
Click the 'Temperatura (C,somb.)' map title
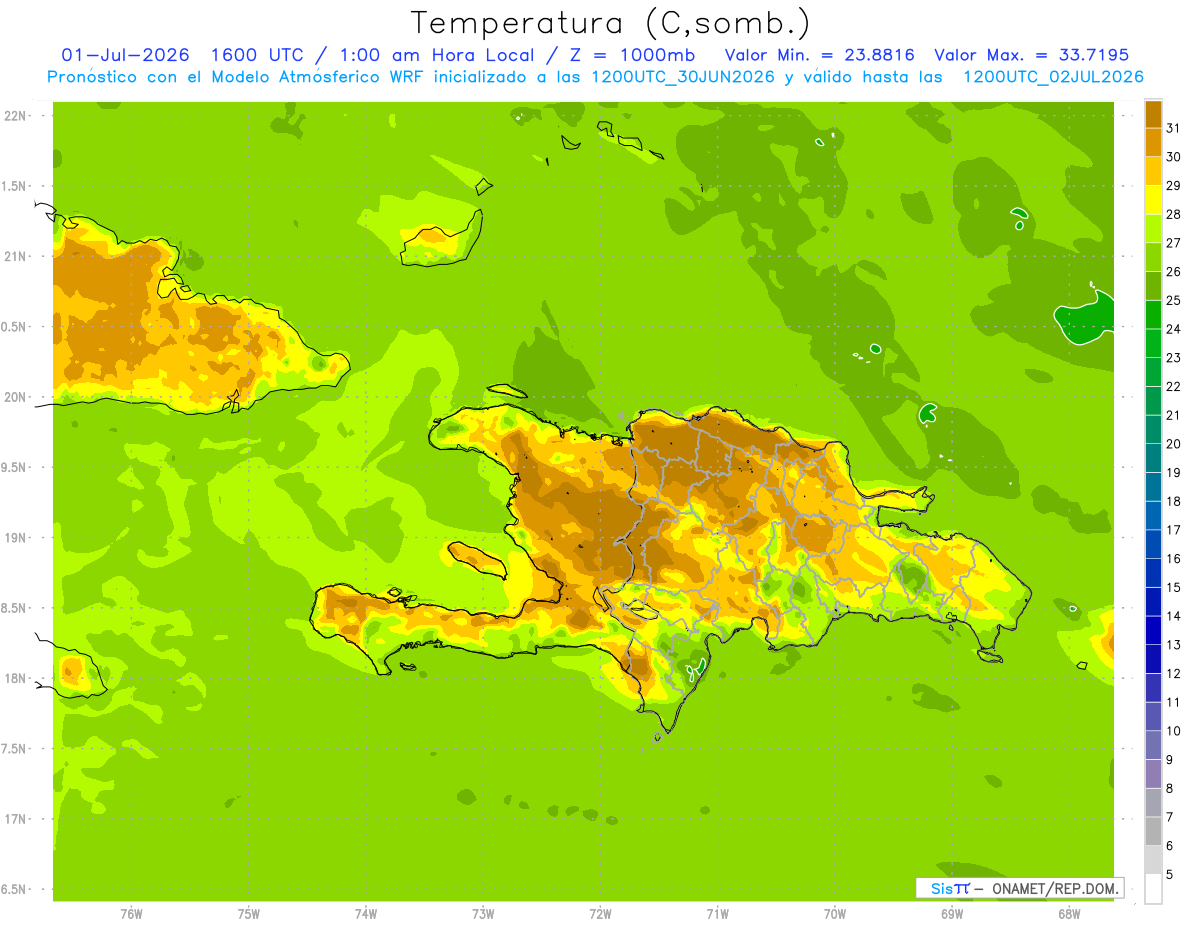pos(610,23)
